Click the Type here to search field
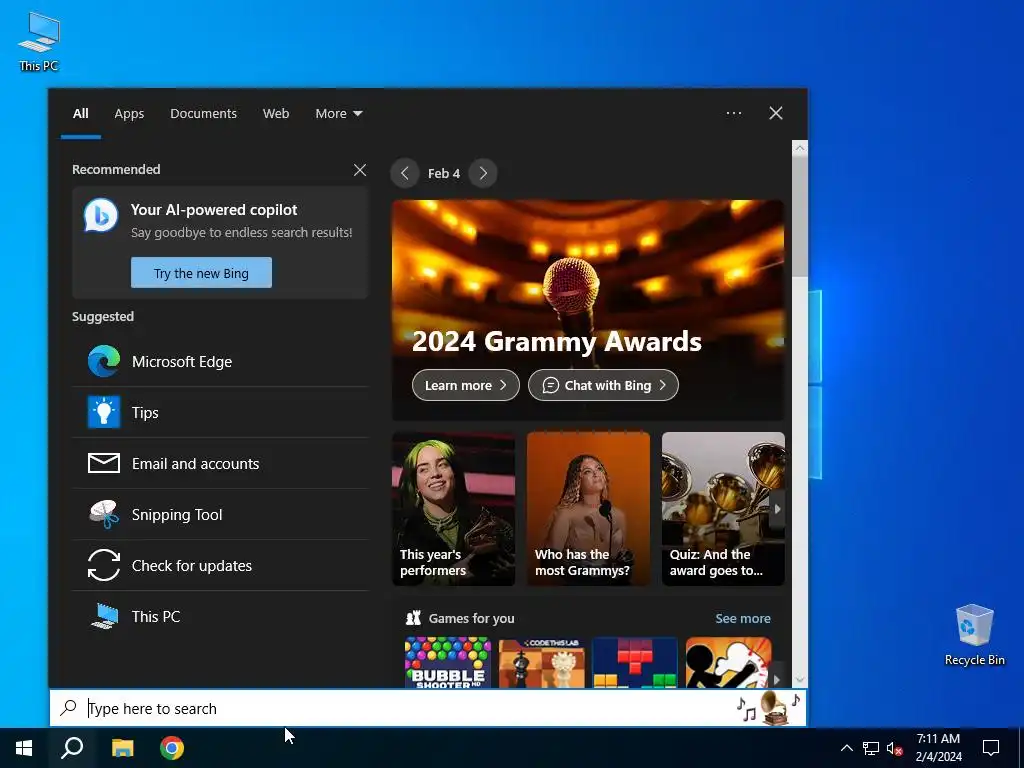The image size is (1024, 768). tap(428, 709)
